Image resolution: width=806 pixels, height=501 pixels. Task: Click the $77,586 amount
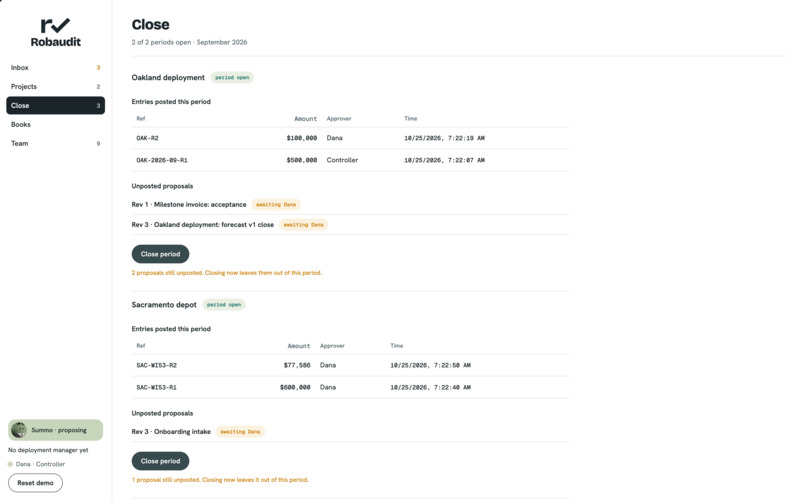coord(297,365)
